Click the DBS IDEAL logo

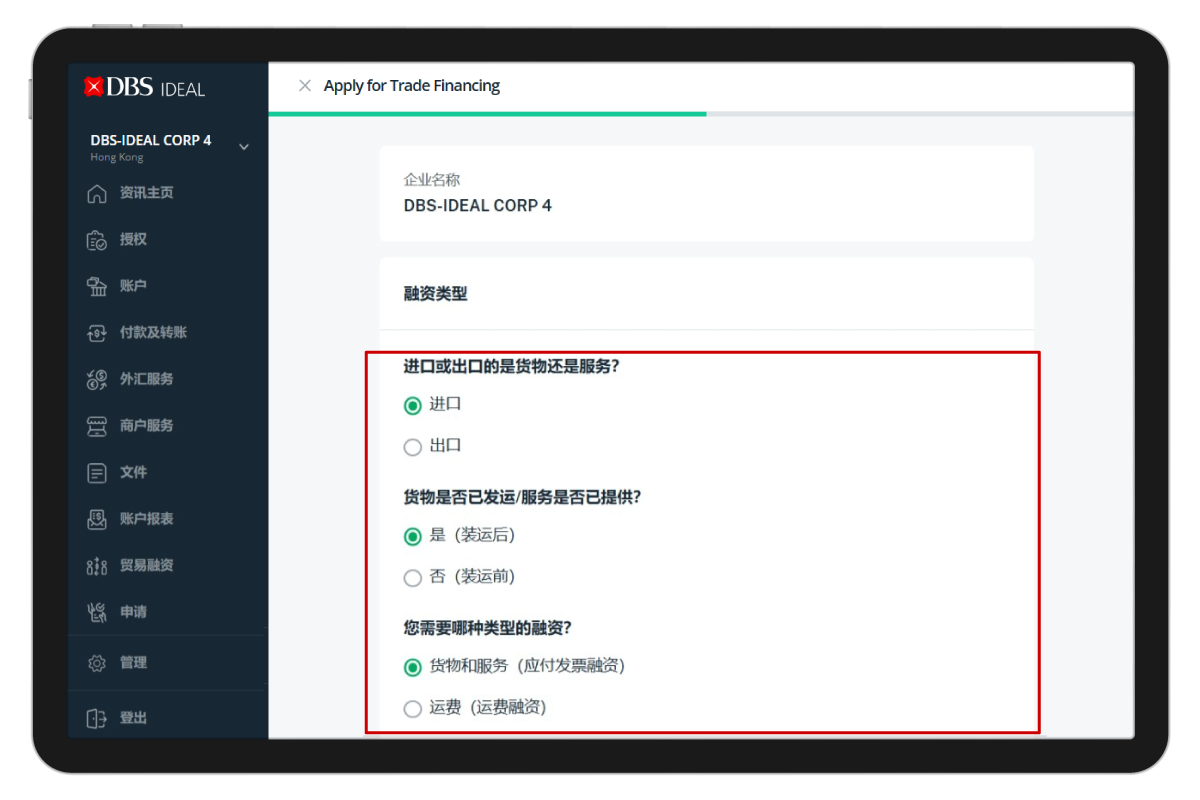point(145,88)
